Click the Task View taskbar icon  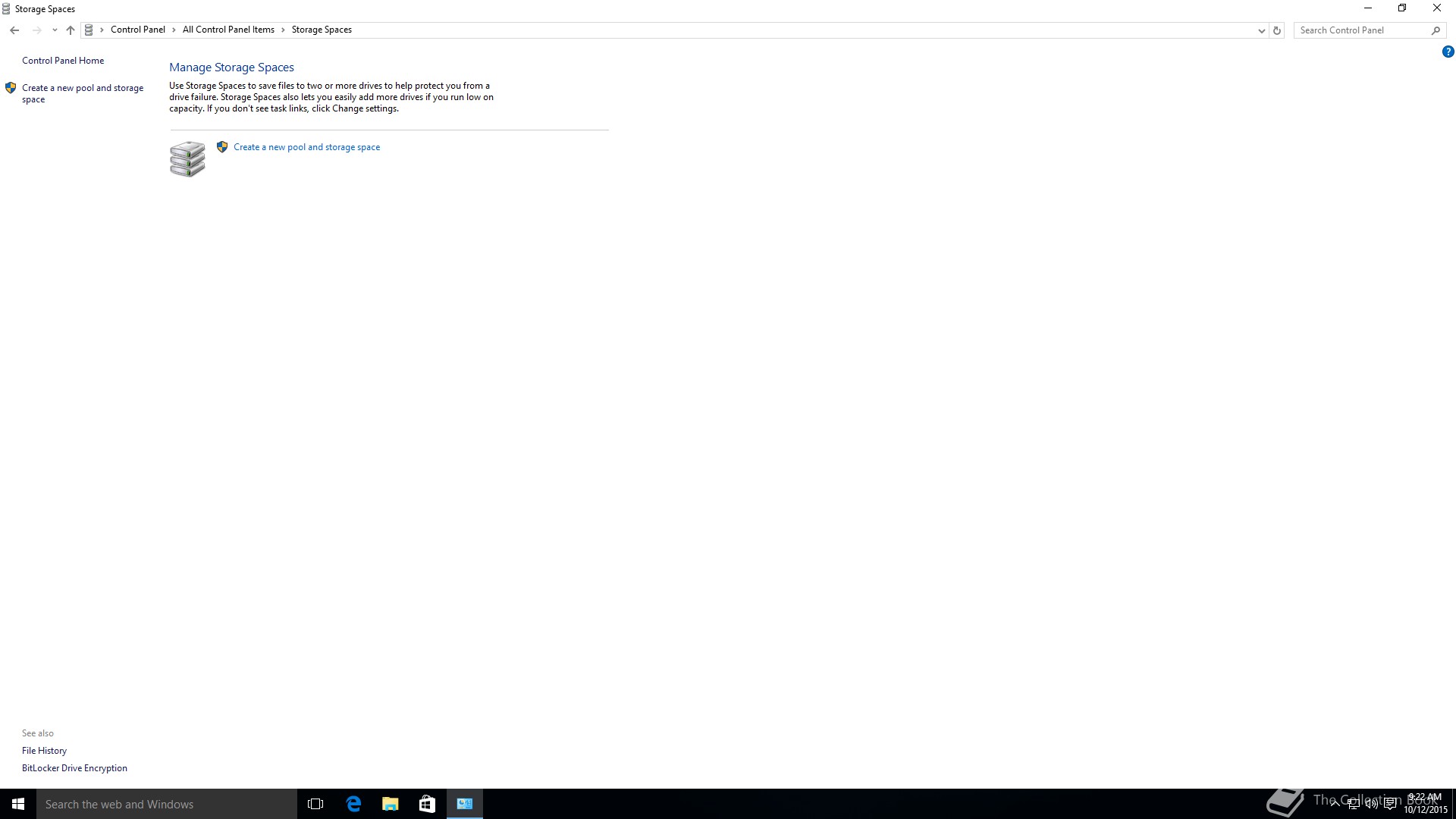point(315,804)
